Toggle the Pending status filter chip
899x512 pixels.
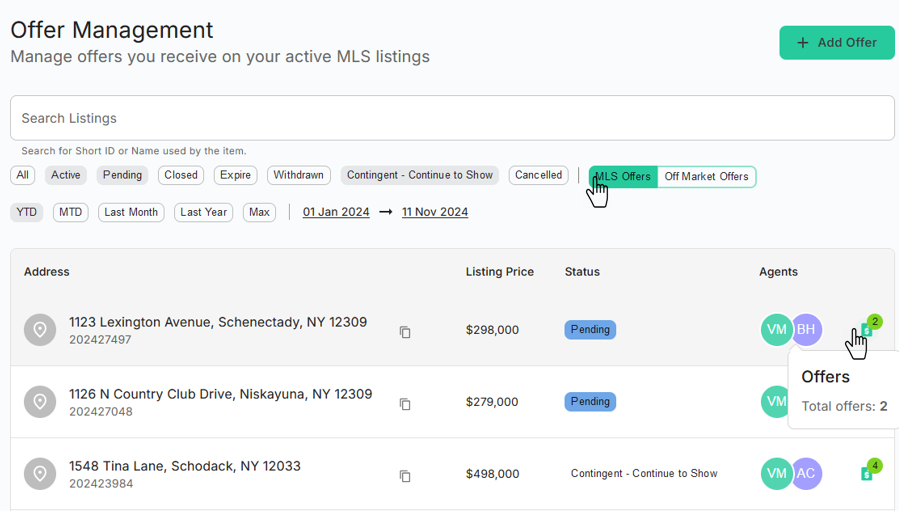[123, 175]
